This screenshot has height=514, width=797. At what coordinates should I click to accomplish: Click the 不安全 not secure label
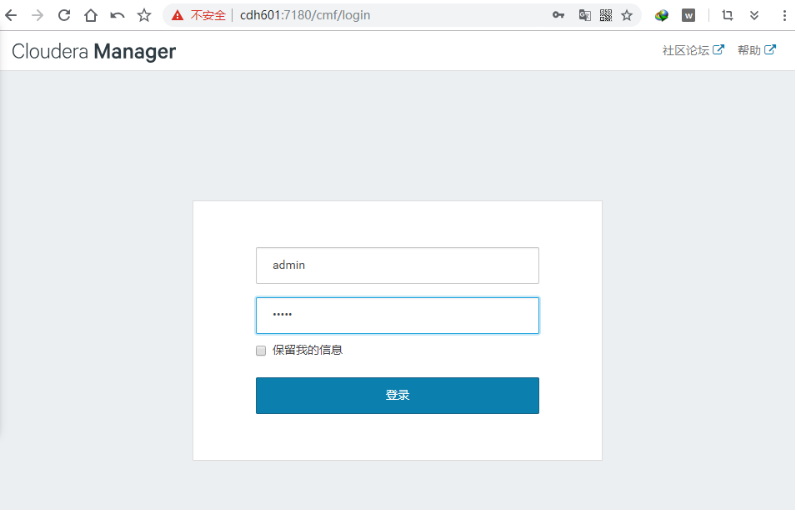click(x=208, y=15)
